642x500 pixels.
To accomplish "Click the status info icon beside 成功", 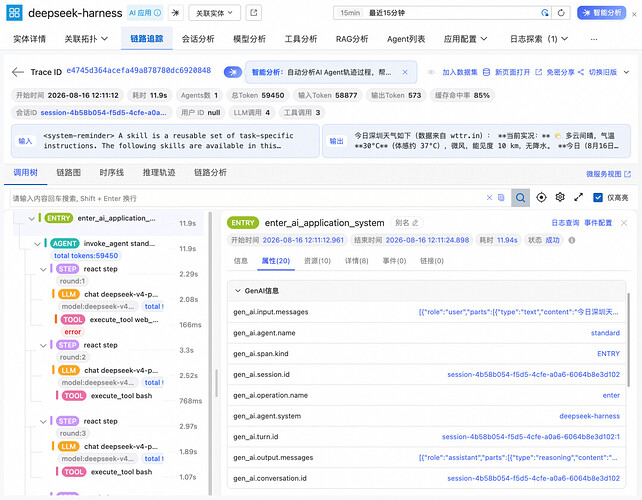I will pos(572,240).
